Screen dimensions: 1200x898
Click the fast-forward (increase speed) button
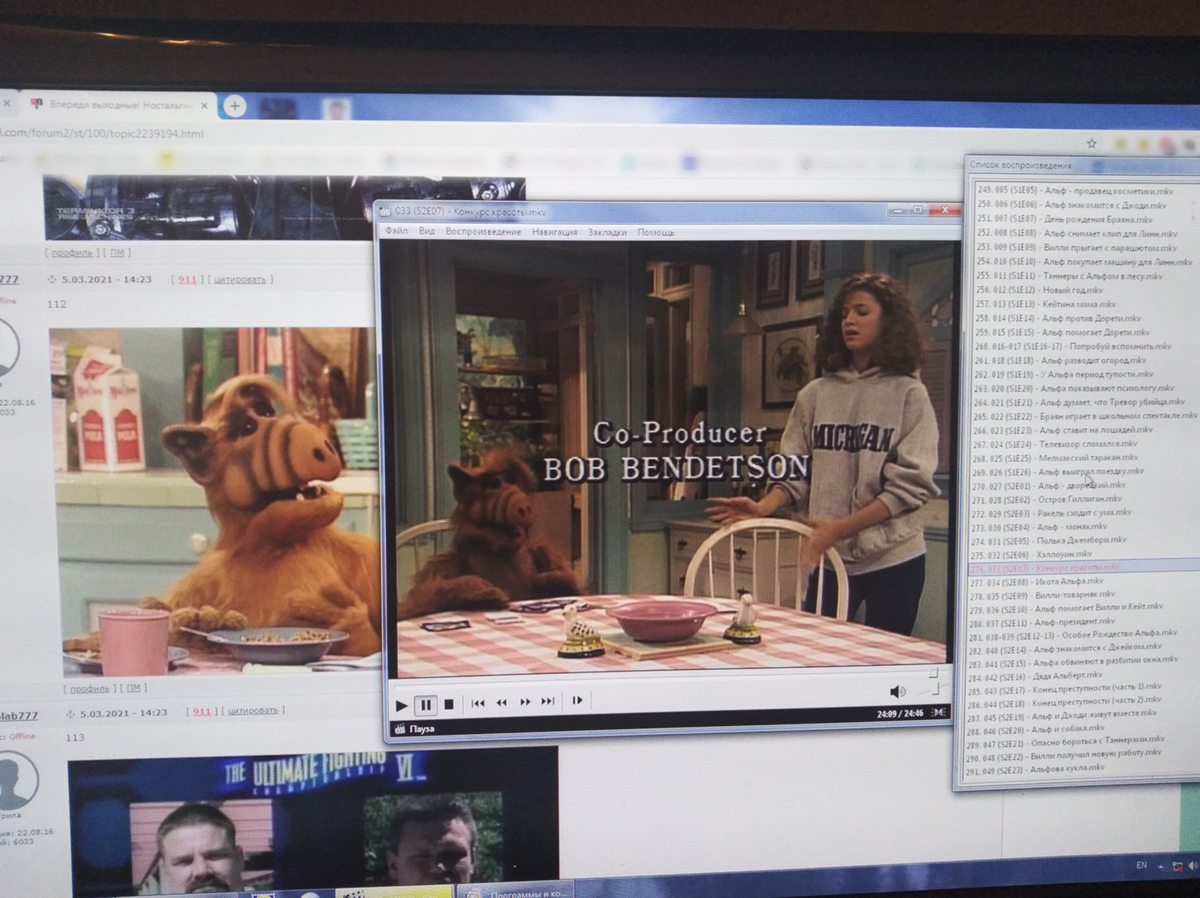coord(525,702)
